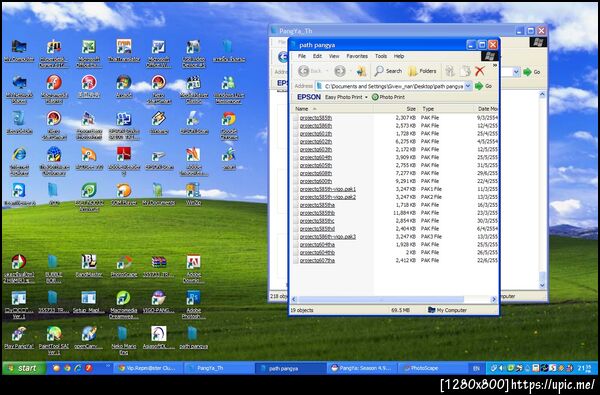
Task: Click Chrome icon in Quick Launch bar
Action: [67, 368]
